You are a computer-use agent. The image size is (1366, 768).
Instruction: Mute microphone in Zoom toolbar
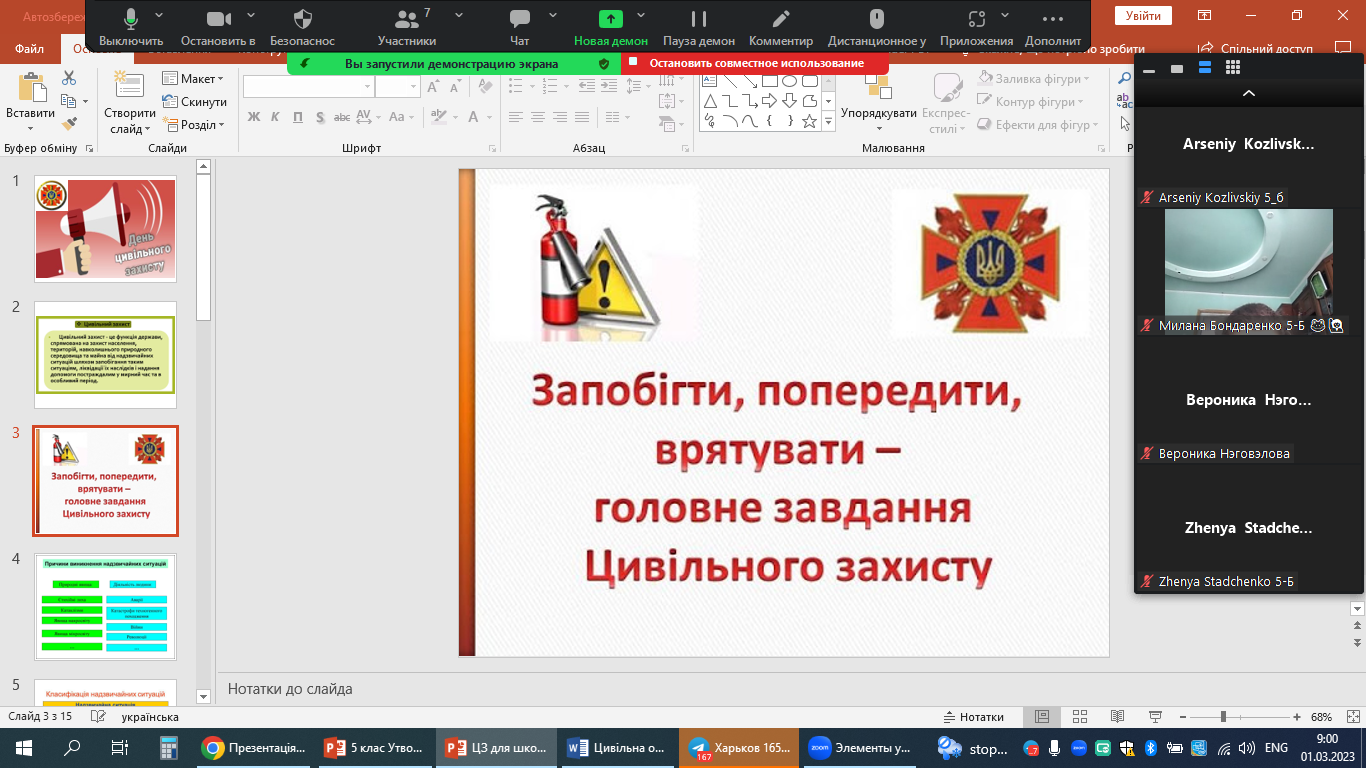131,26
